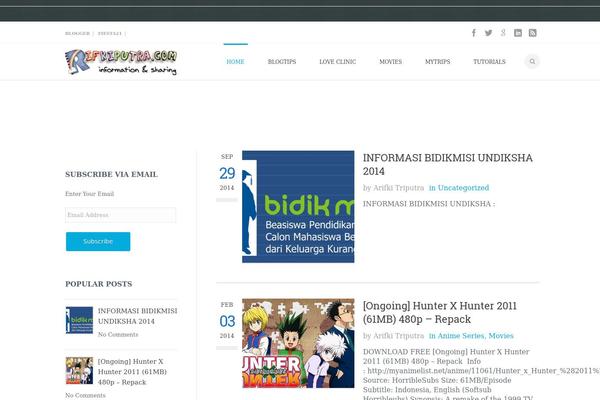Click the blue Subscribe button

coord(98,242)
